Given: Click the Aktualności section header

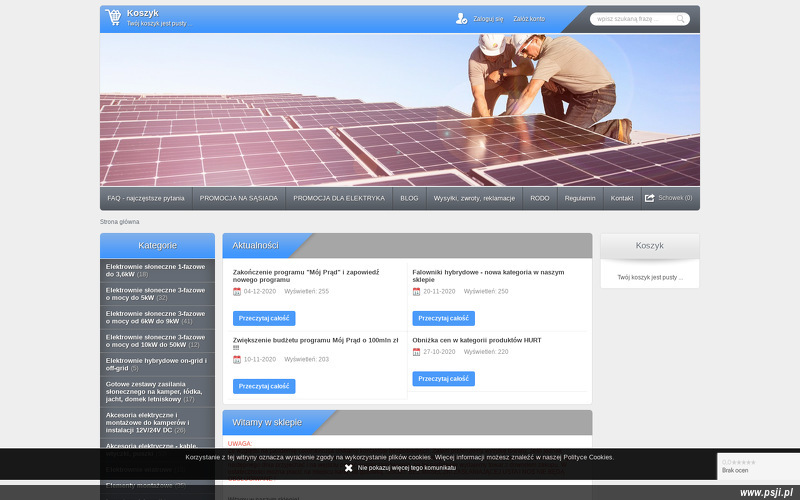Looking at the screenshot, I should pos(255,245).
